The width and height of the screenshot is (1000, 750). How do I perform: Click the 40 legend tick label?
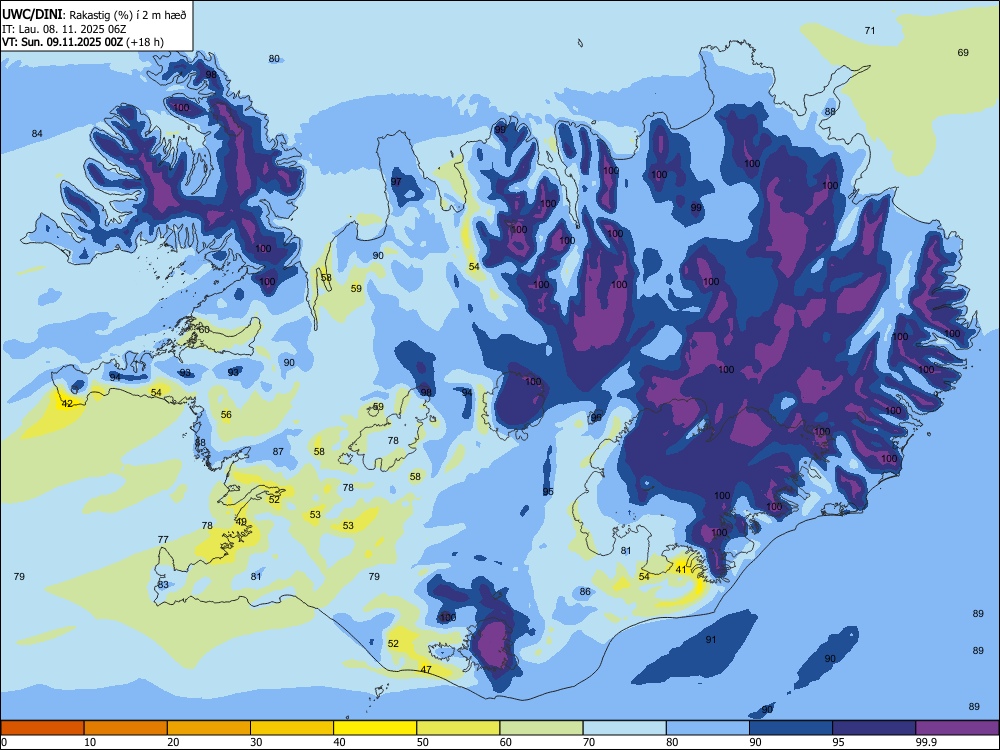click(x=339, y=742)
